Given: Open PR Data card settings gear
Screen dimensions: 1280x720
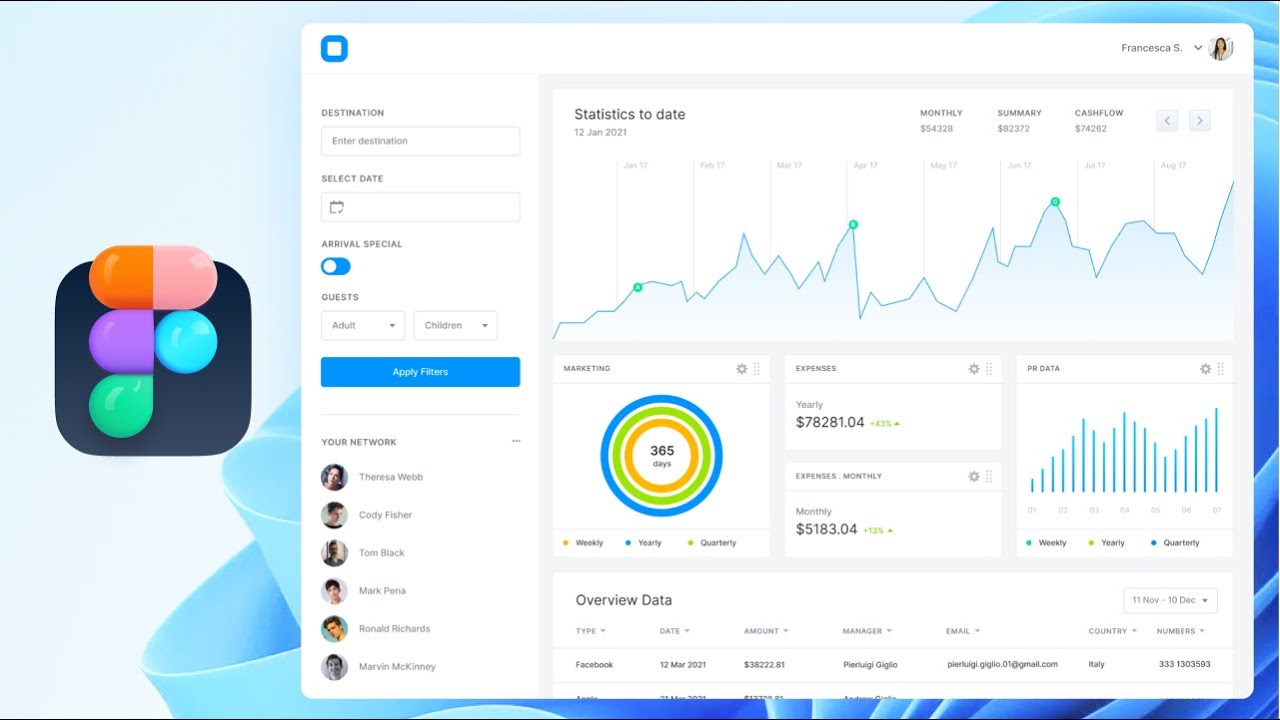Looking at the screenshot, I should [x=1206, y=369].
